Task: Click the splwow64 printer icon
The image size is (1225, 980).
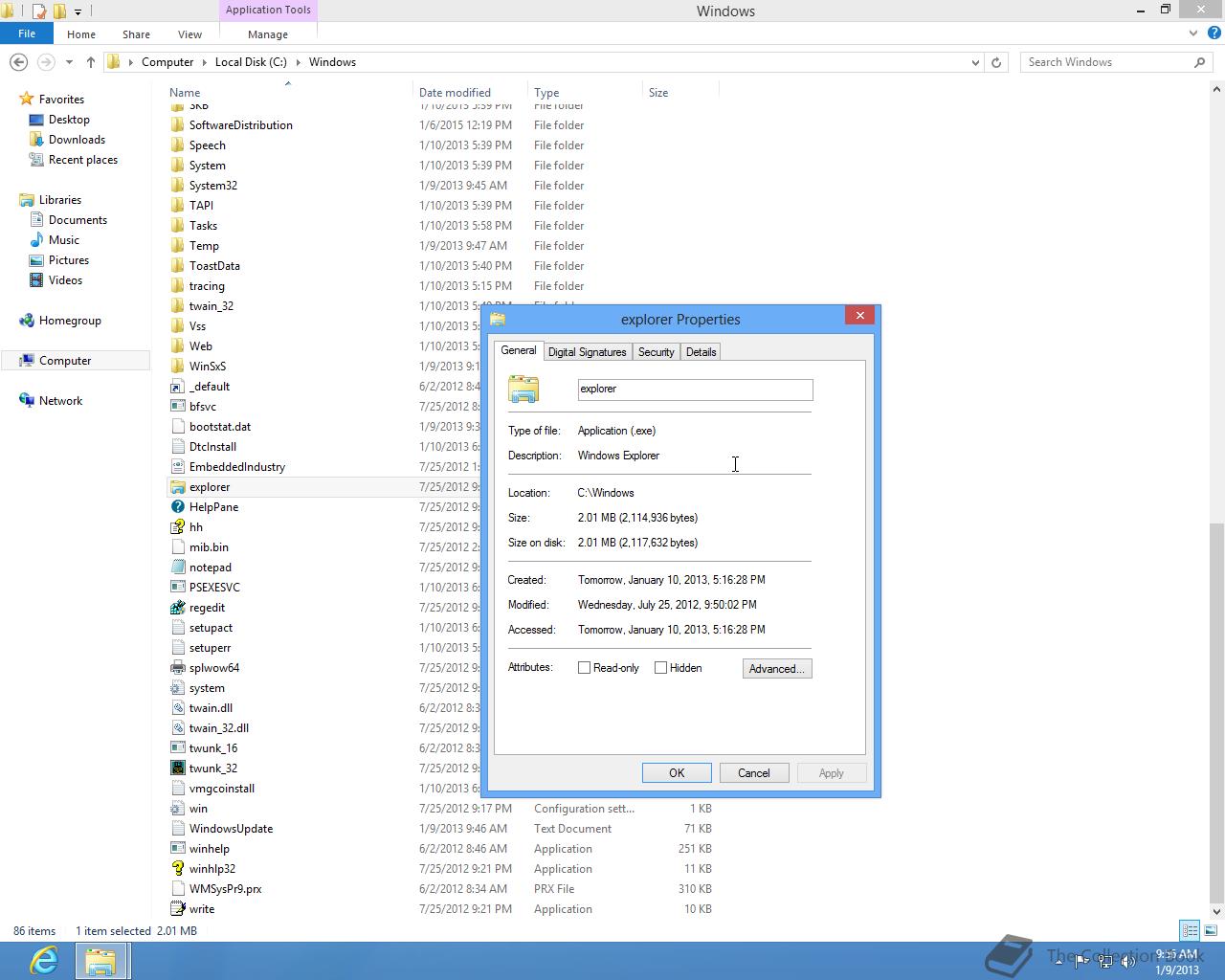Action: click(177, 668)
